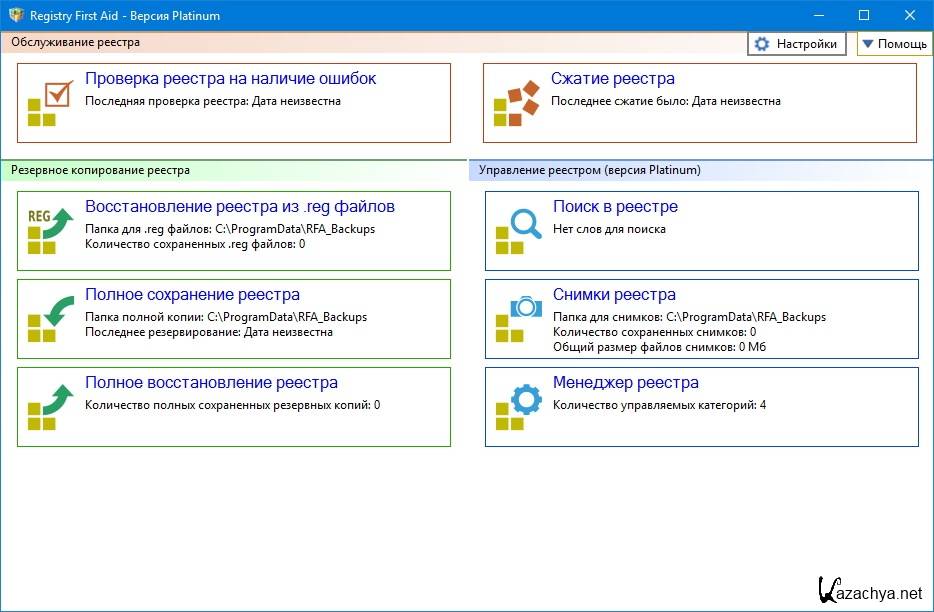The height and width of the screenshot is (612, 934).
Task: Click the registry search magnifier icon
Action: [x=517, y=231]
